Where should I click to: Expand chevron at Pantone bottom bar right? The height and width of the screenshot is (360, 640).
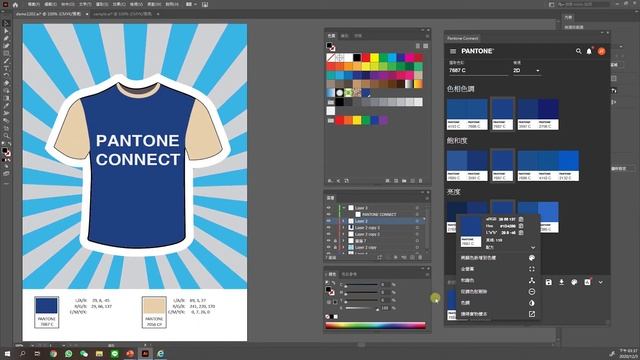click(600, 282)
